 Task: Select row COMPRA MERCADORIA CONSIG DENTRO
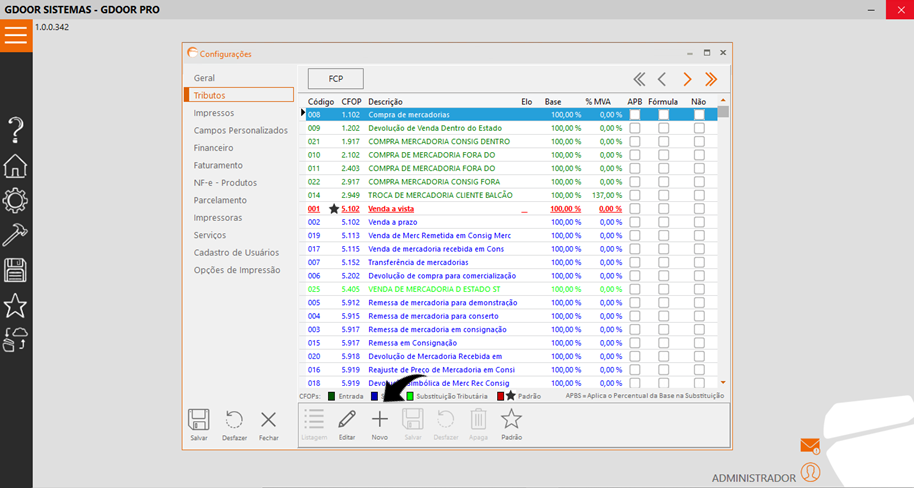pyautogui.click(x=511, y=142)
